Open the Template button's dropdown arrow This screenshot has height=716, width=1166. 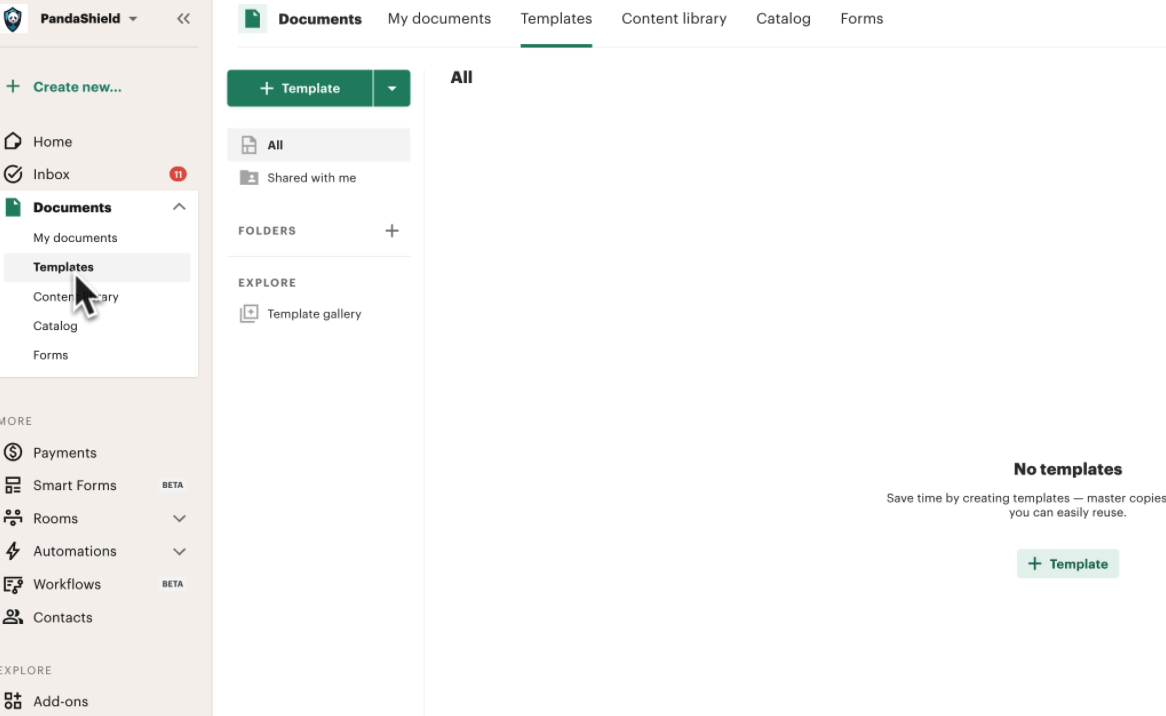392,88
